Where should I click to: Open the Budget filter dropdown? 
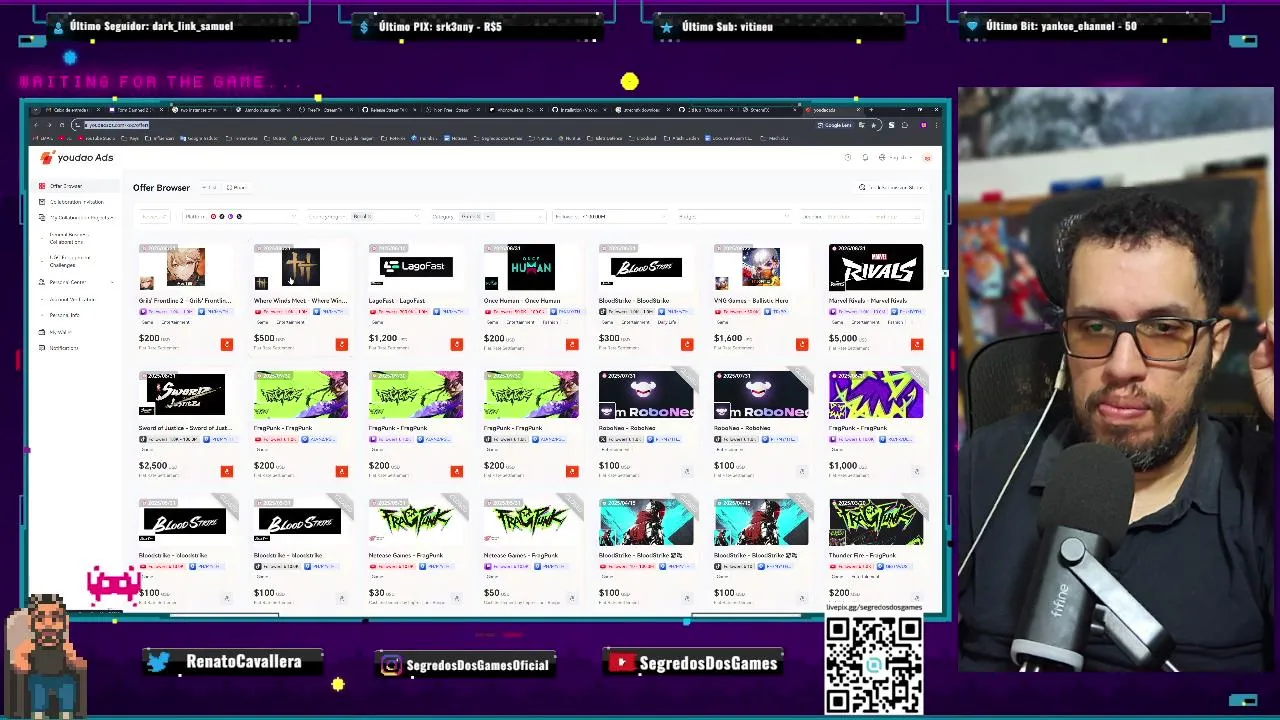pos(733,216)
